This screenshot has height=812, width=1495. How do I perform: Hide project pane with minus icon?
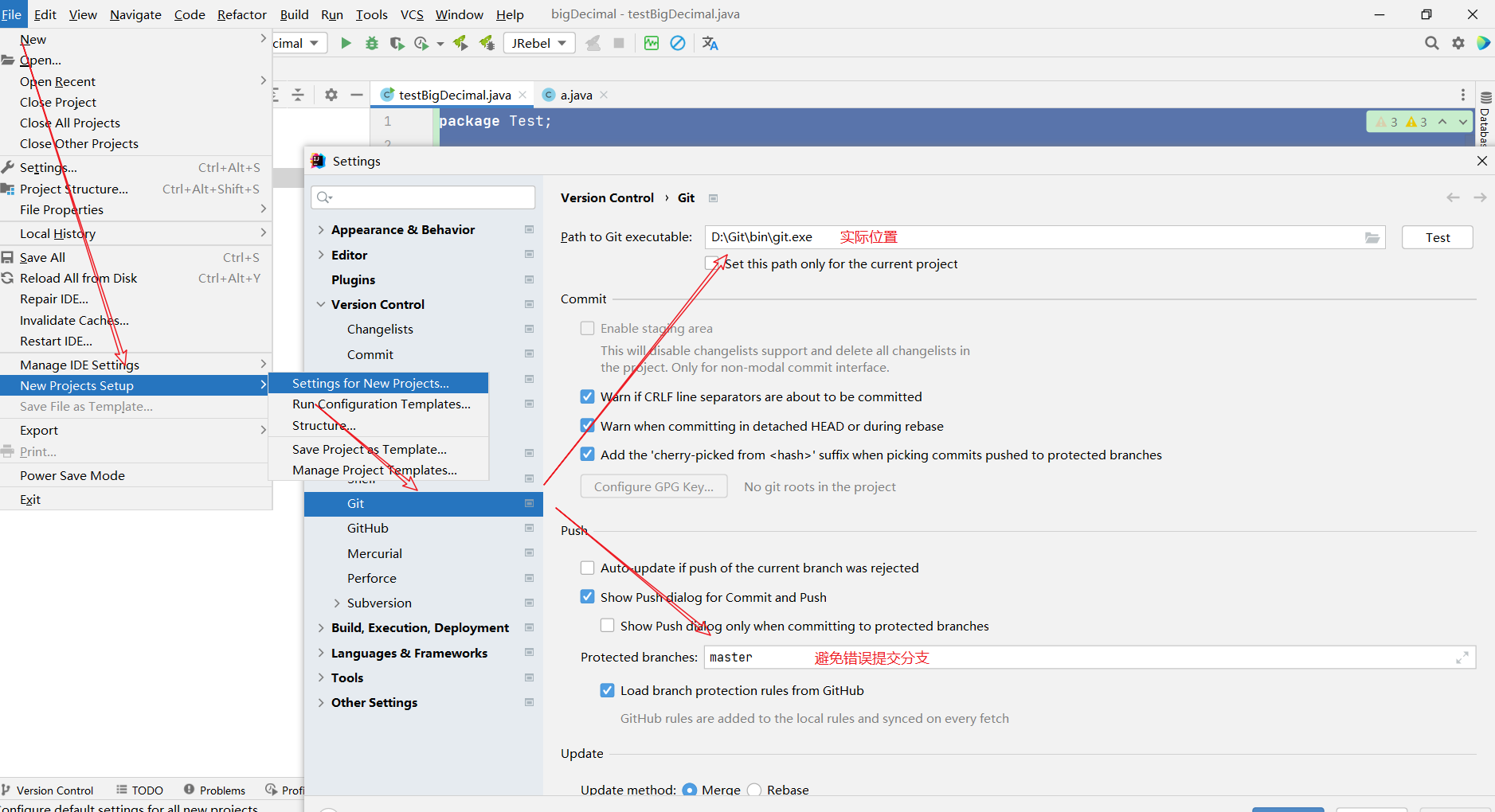coord(357,95)
